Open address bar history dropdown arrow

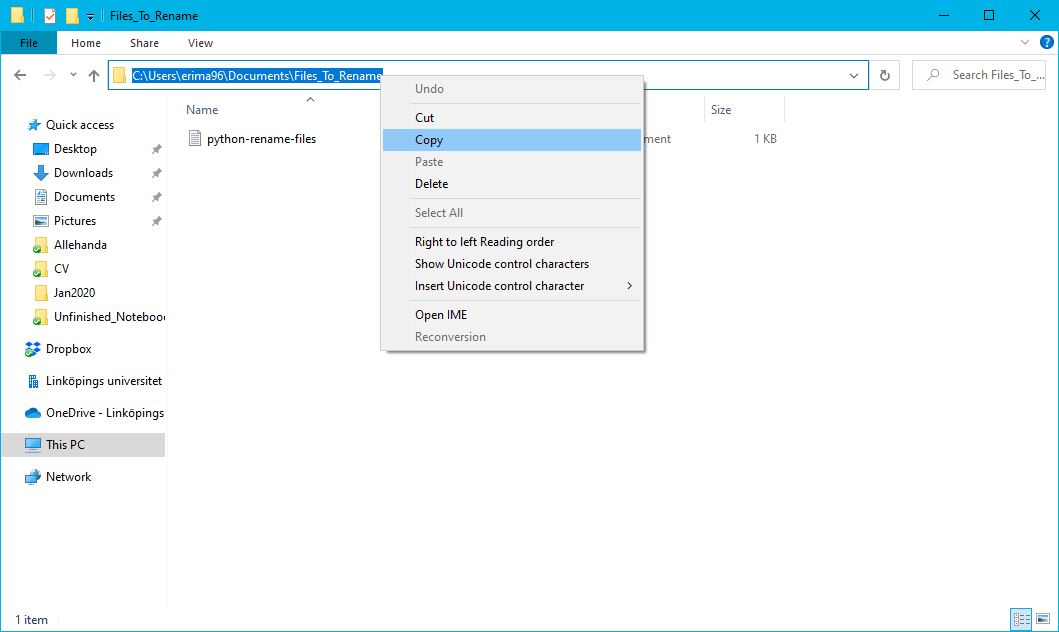coord(854,75)
